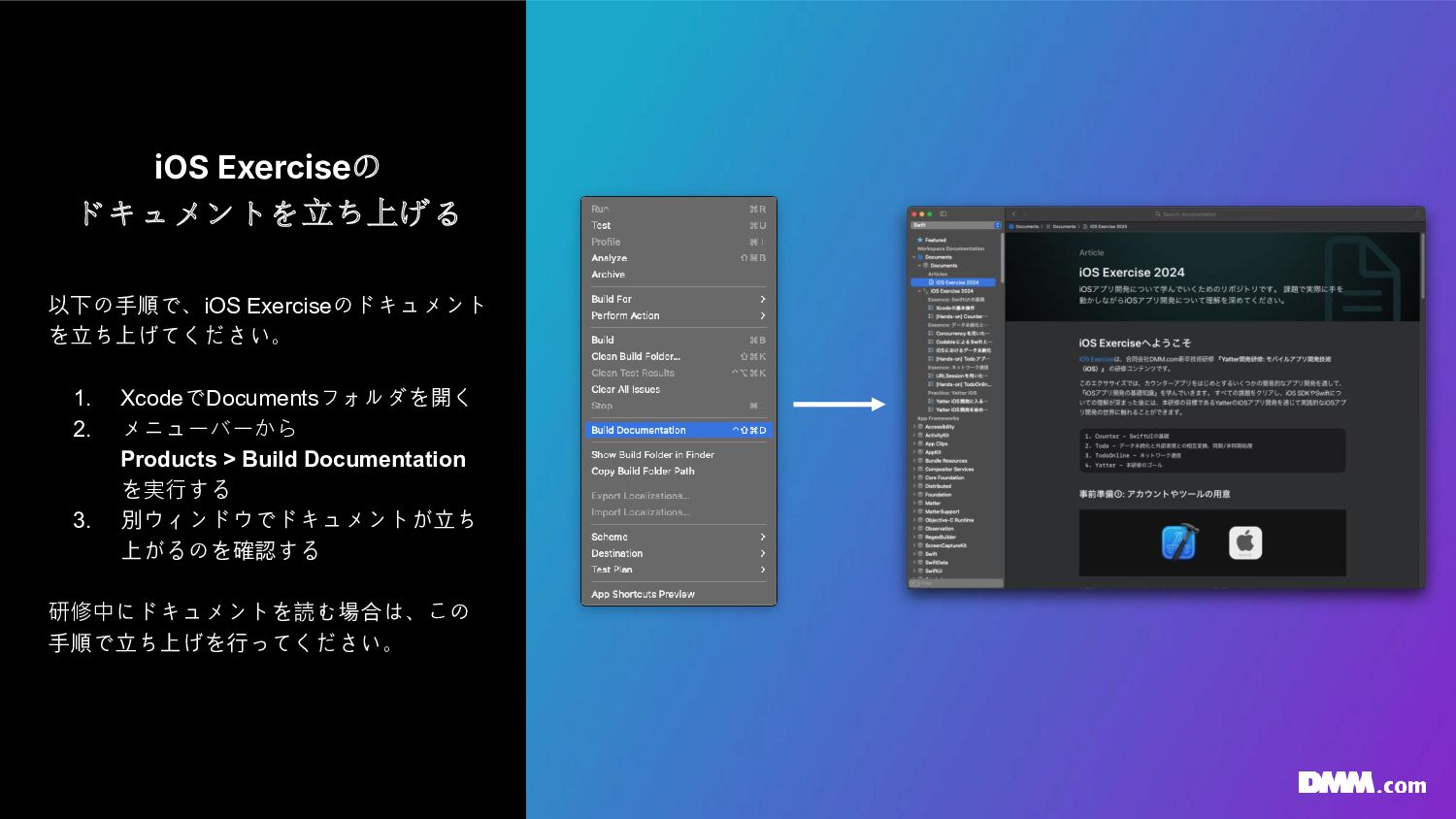Choose Build menu entry
Viewport: 1456px width, 819px height.
(678, 340)
